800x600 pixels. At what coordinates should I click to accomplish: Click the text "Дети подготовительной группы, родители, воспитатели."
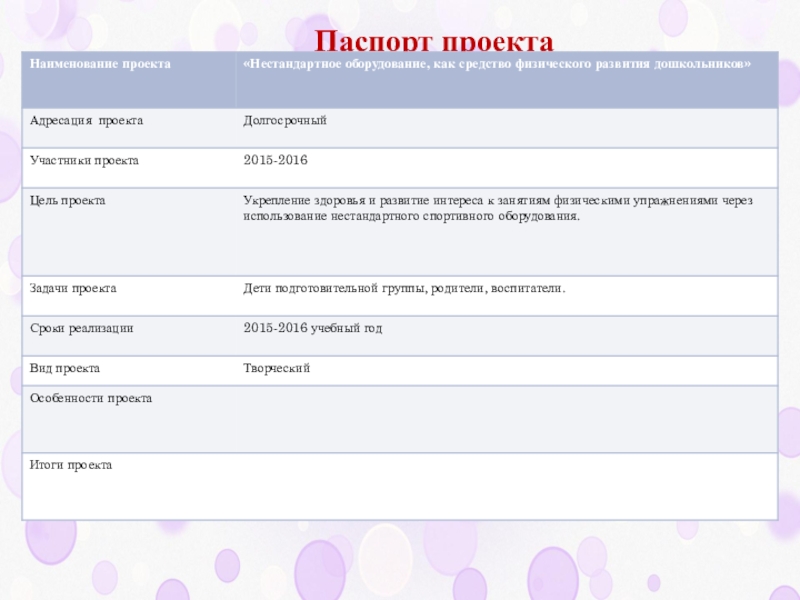click(x=404, y=288)
